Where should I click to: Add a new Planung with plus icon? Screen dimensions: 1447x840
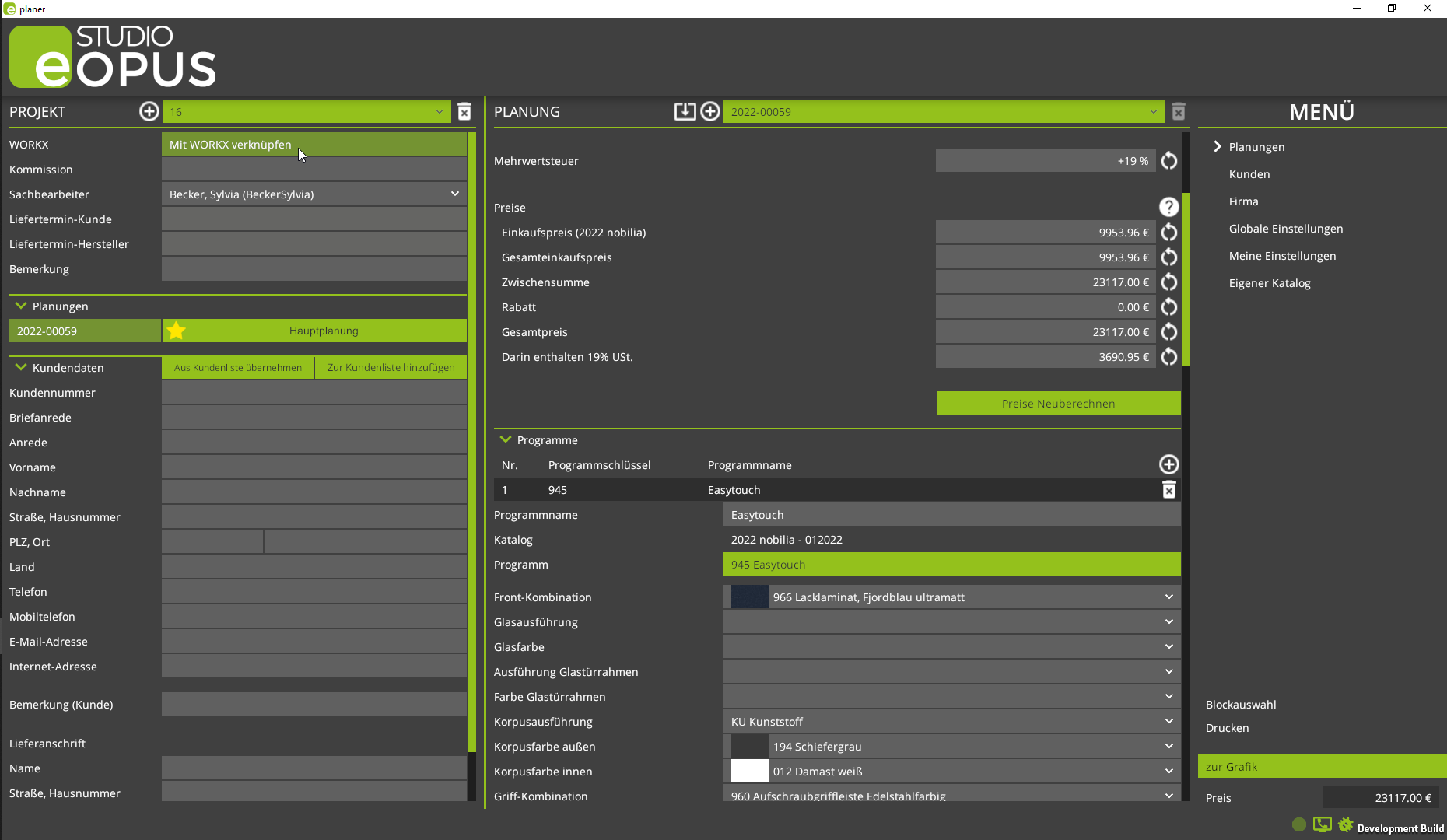(x=710, y=111)
